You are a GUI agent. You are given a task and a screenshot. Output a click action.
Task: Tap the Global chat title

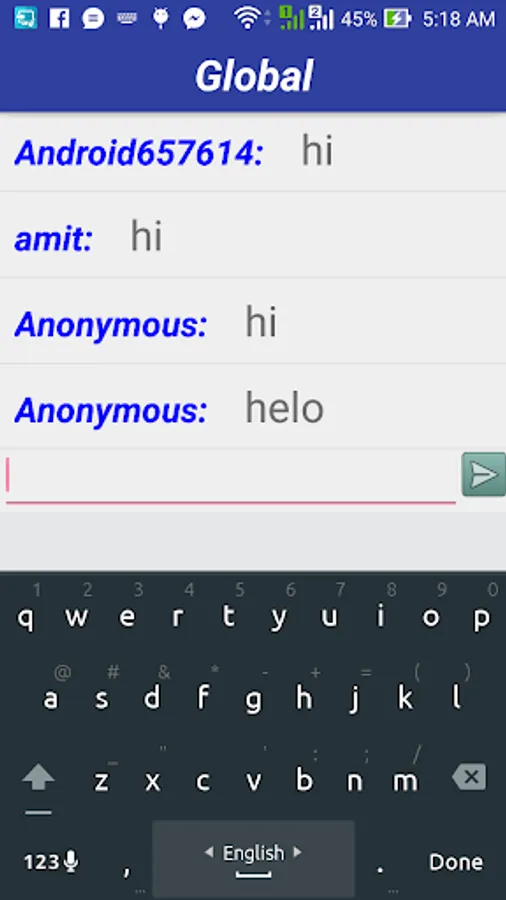coord(254,75)
